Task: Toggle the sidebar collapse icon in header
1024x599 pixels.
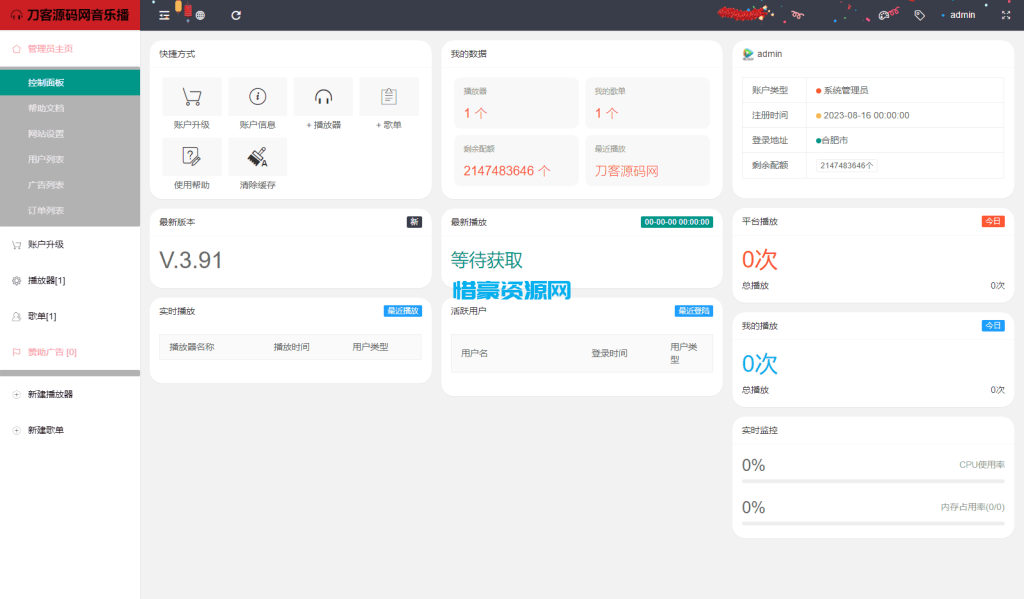Action: pos(165,15)
